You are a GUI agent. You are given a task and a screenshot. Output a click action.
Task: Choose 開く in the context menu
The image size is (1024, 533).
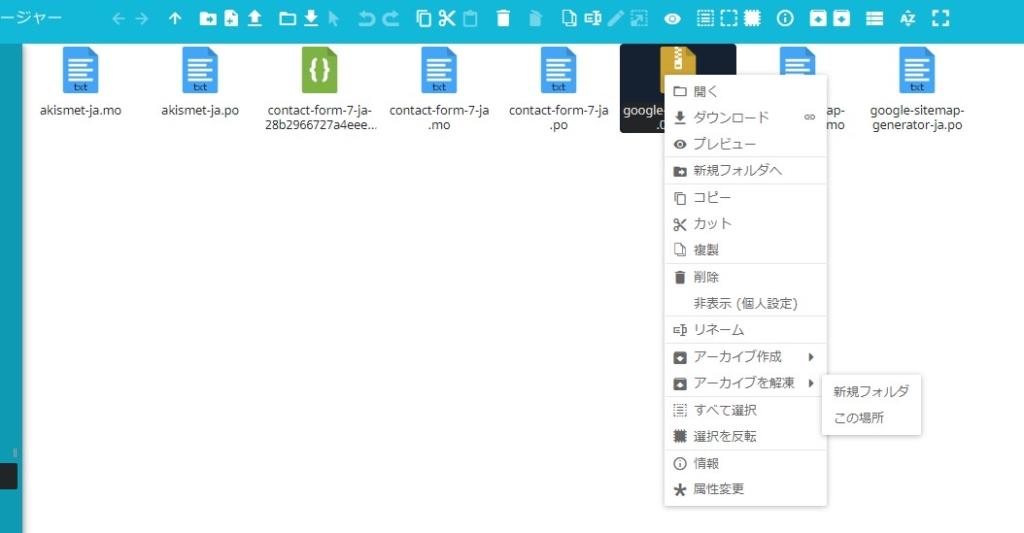pyautogui.click(x=745, y=91)
